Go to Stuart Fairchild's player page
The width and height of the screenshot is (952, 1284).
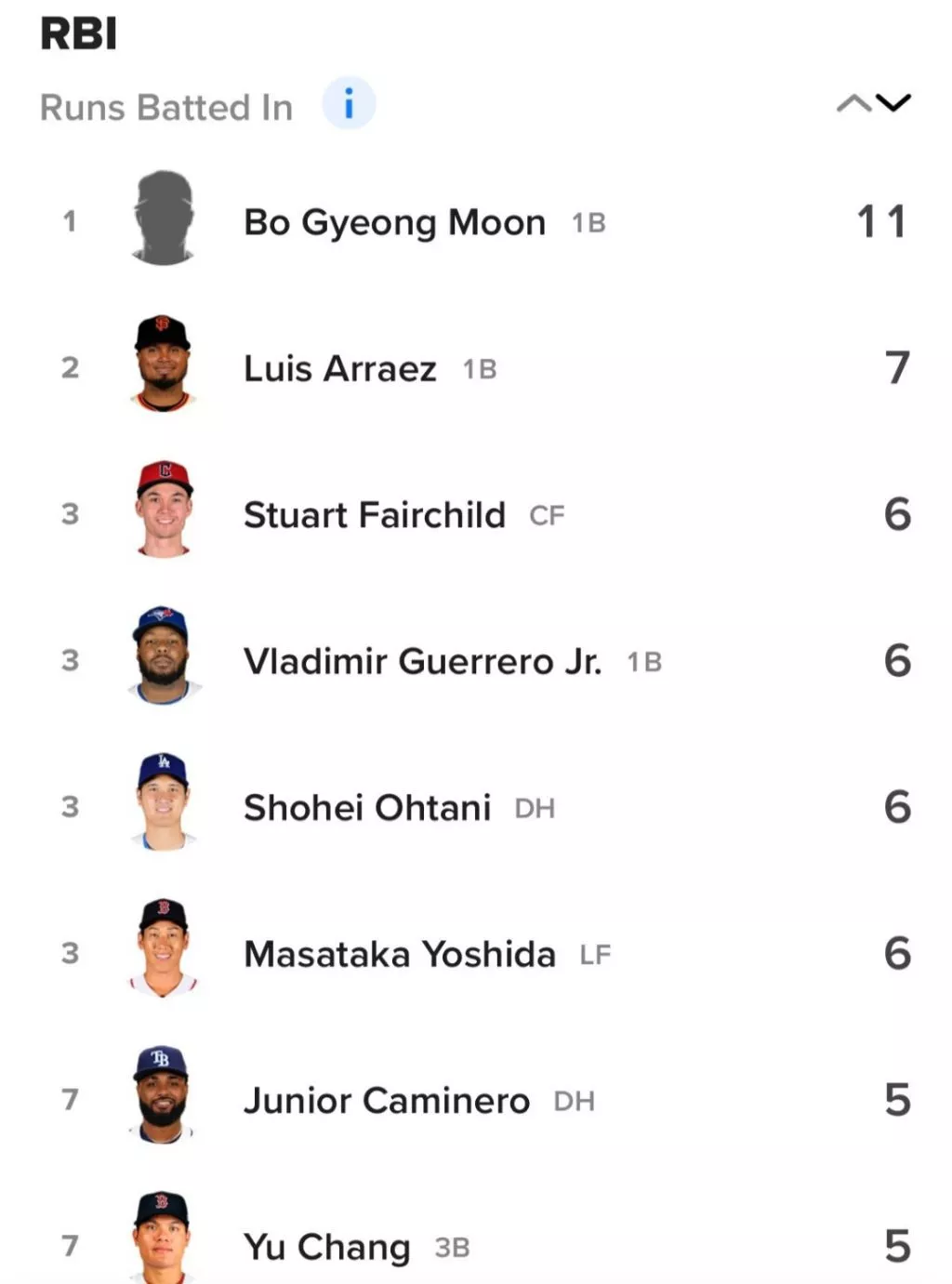pos(374,515)
